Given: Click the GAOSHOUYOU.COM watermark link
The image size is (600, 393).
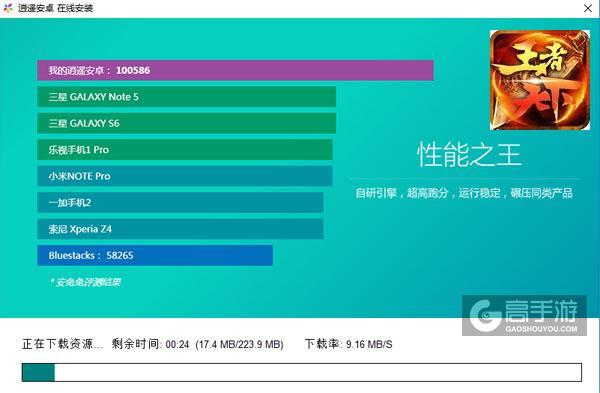Looking at the screenshot, I should pyautogui.click(x=541, y=329).
